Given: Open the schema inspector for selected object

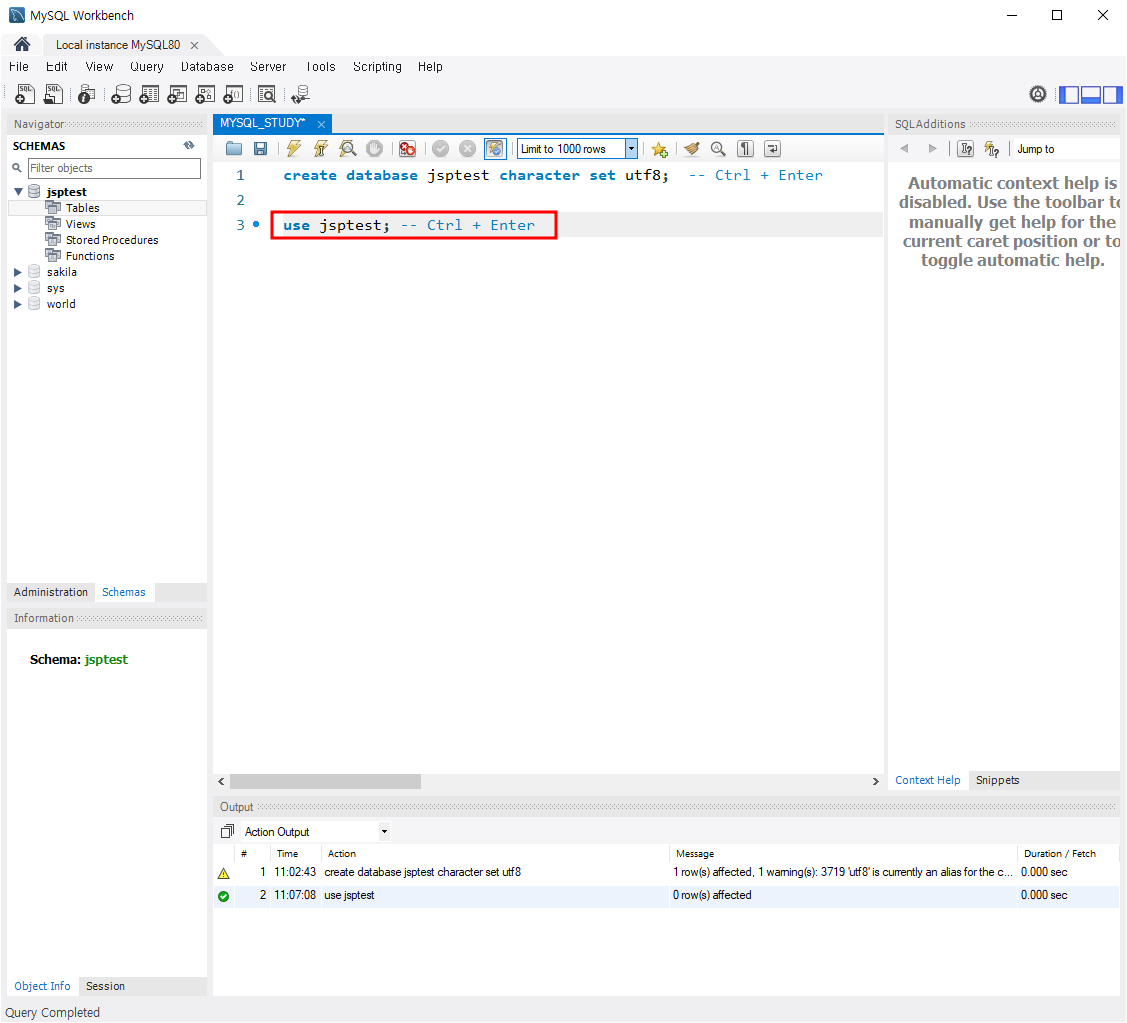Looking at the screenshot, I should pyautogui.click(x=86, y=94).
